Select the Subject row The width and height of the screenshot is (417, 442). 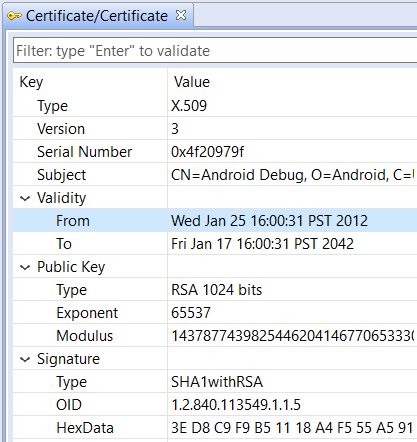(x=215, y=175)
